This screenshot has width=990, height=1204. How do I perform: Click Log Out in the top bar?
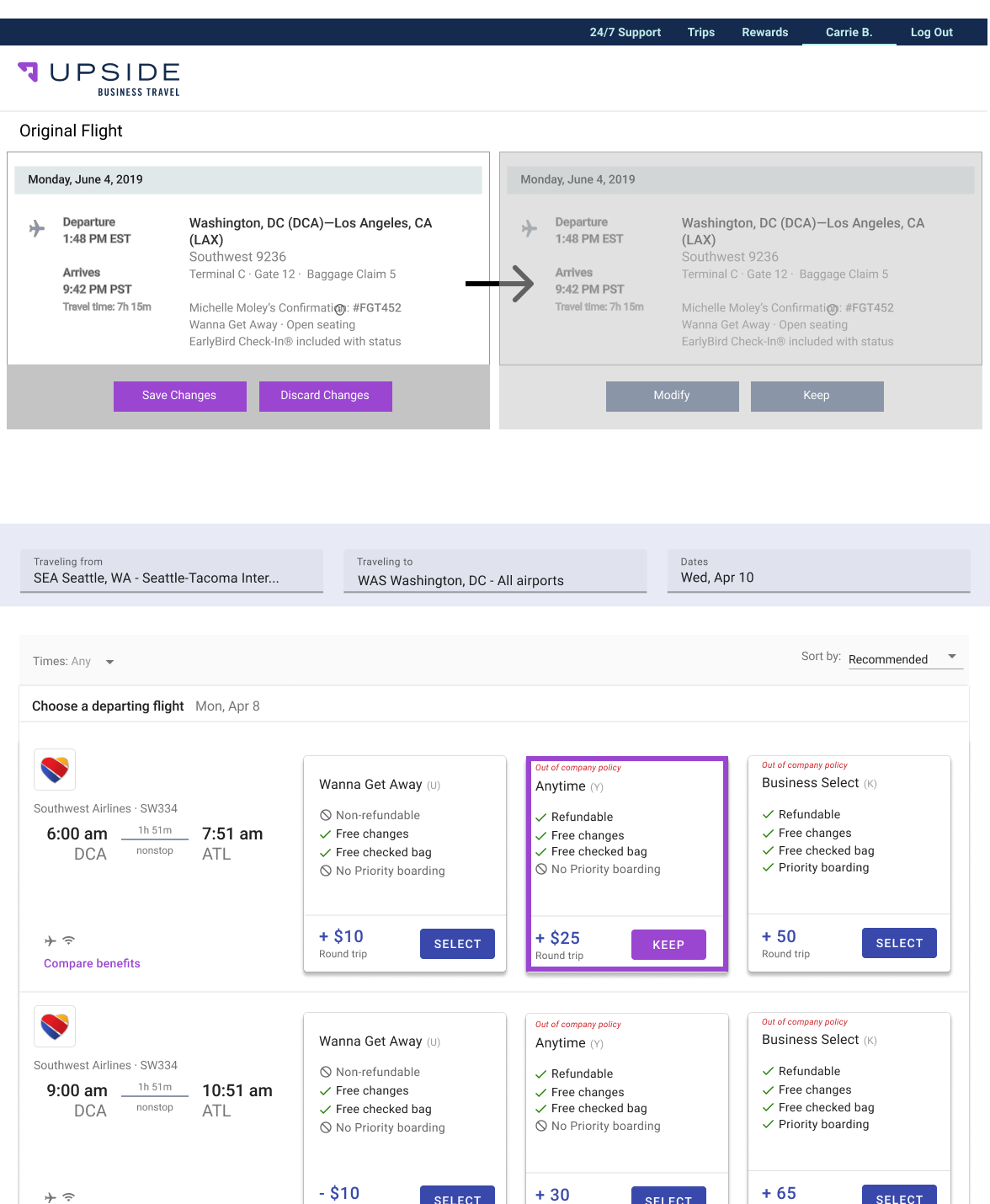point(931,32)
